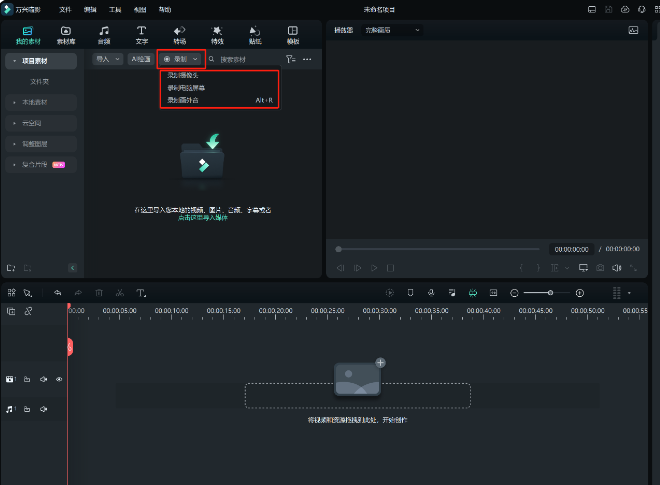The width and height of the screenshot is (660, 485).
Task: Open the 贴纸 (Stickers) tab
Action: coord(255,35)
